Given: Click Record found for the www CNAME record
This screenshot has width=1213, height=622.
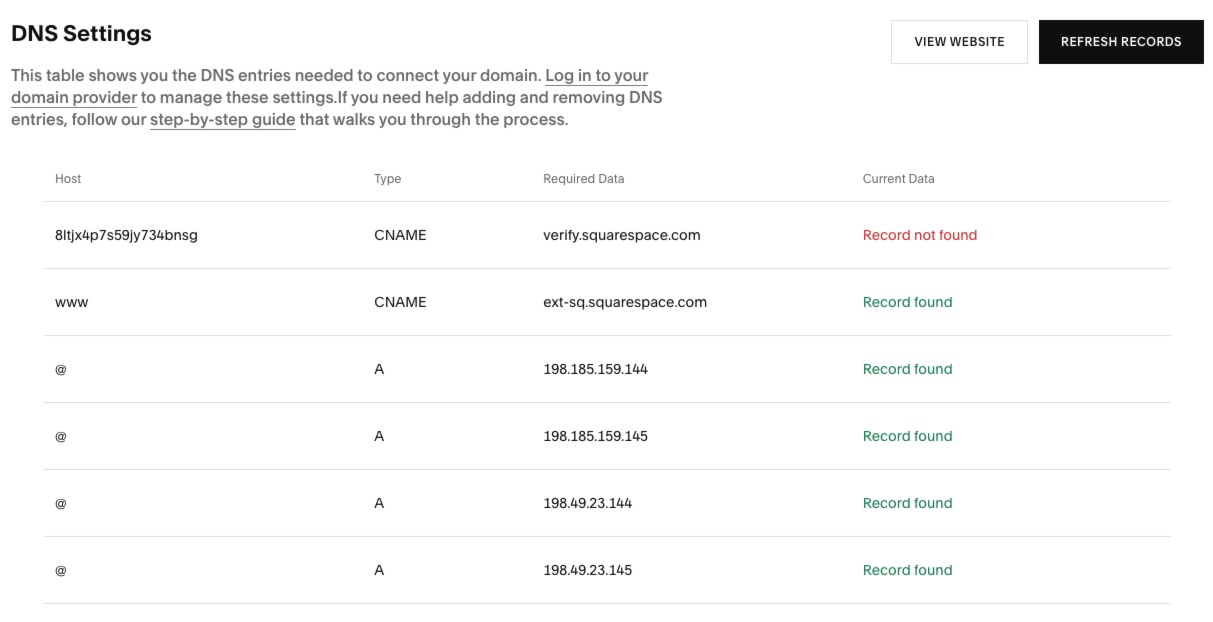Looking at the screenshot, I should coord(906,301).
